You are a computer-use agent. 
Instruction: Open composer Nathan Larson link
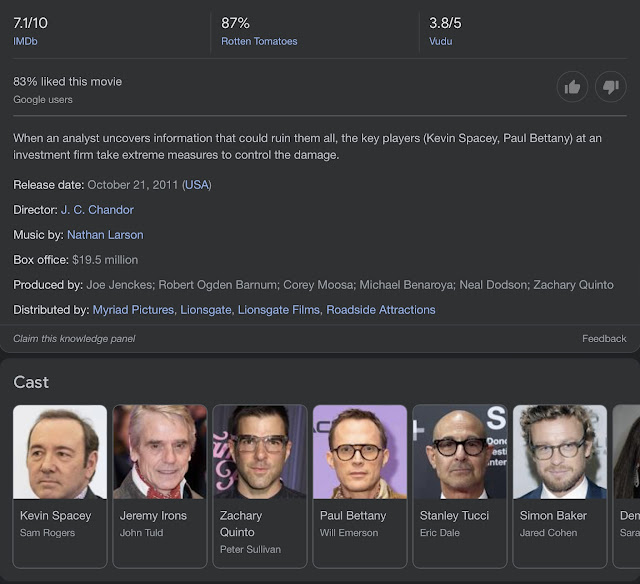pyautogui.click(x=105, y=235)
